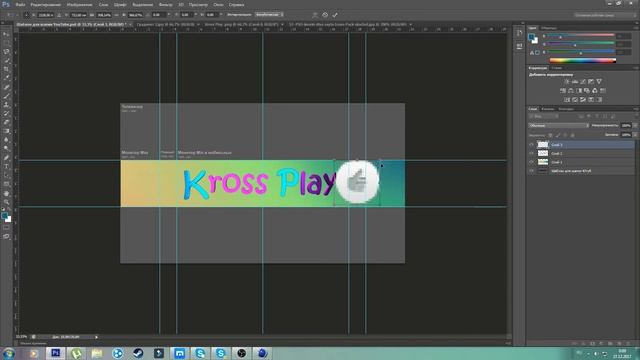Select the Move tool

click(x=6, y=34)
